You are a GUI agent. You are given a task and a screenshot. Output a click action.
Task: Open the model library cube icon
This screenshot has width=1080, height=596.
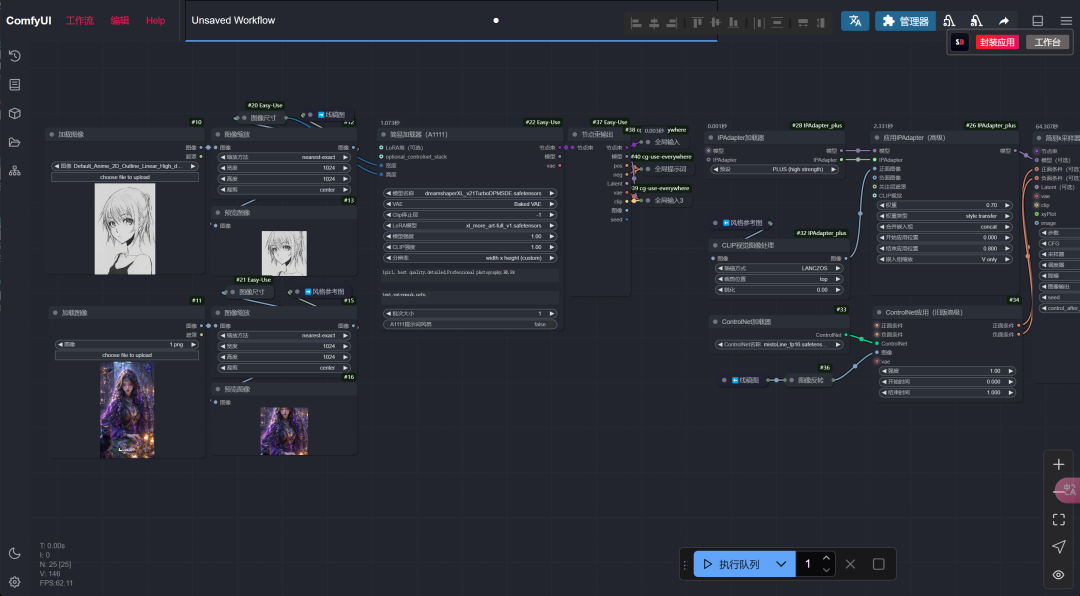pyautogui.click(x=14, y=114)
